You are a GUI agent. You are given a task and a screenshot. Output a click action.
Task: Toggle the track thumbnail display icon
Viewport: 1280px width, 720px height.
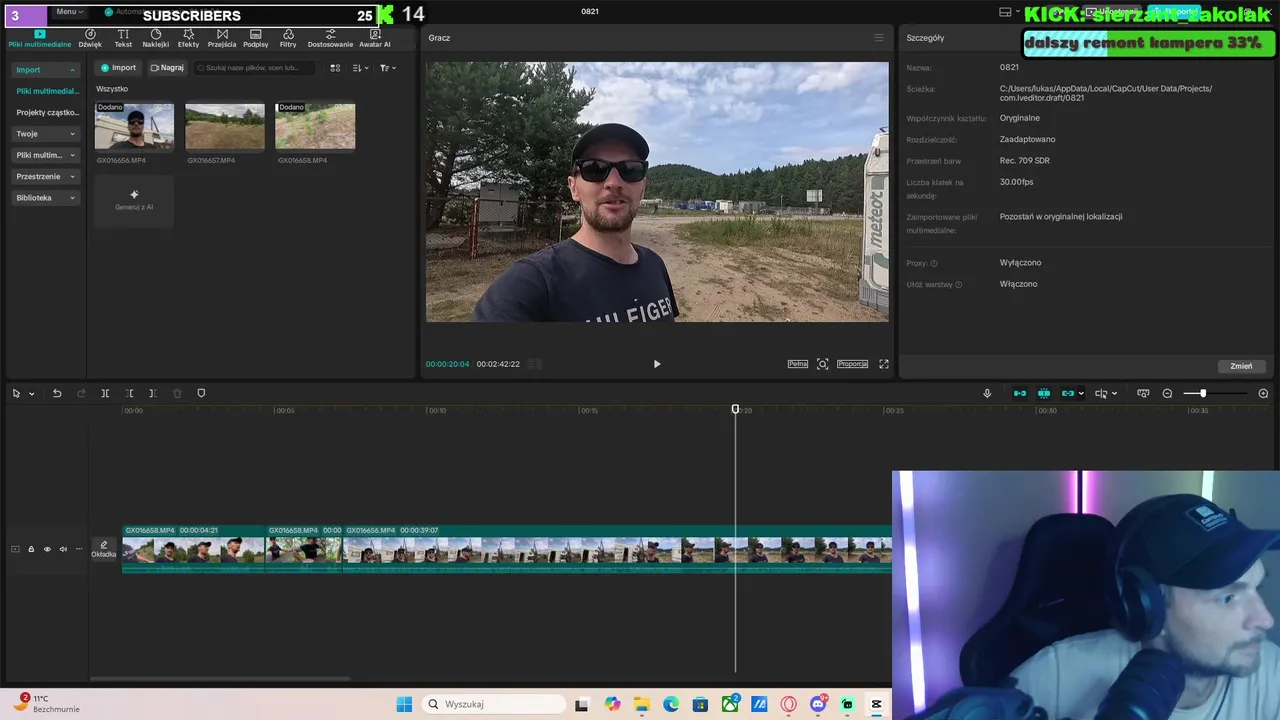tap(15, 549)
